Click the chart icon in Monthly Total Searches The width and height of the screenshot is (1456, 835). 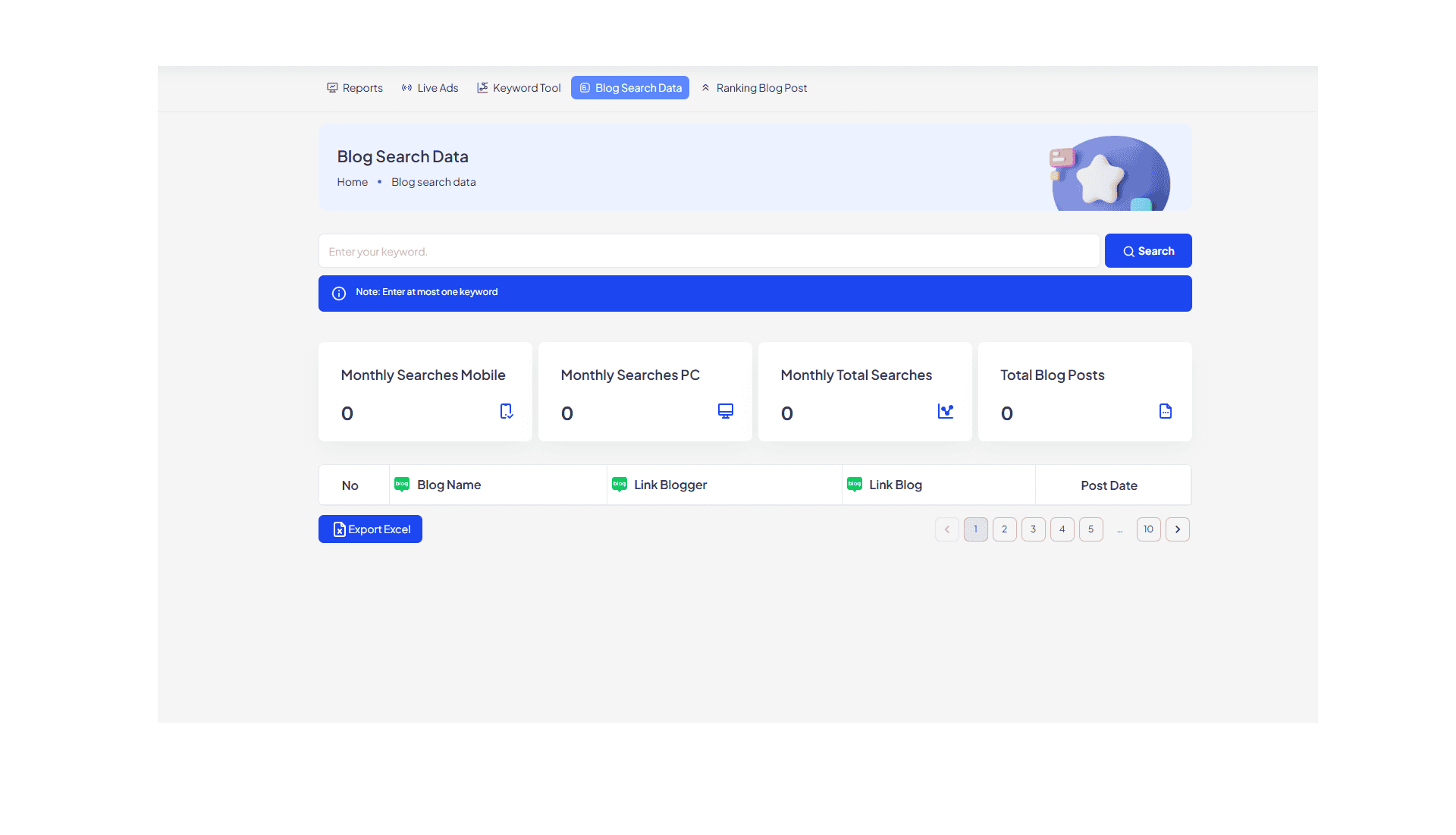(x=946, y=411)
